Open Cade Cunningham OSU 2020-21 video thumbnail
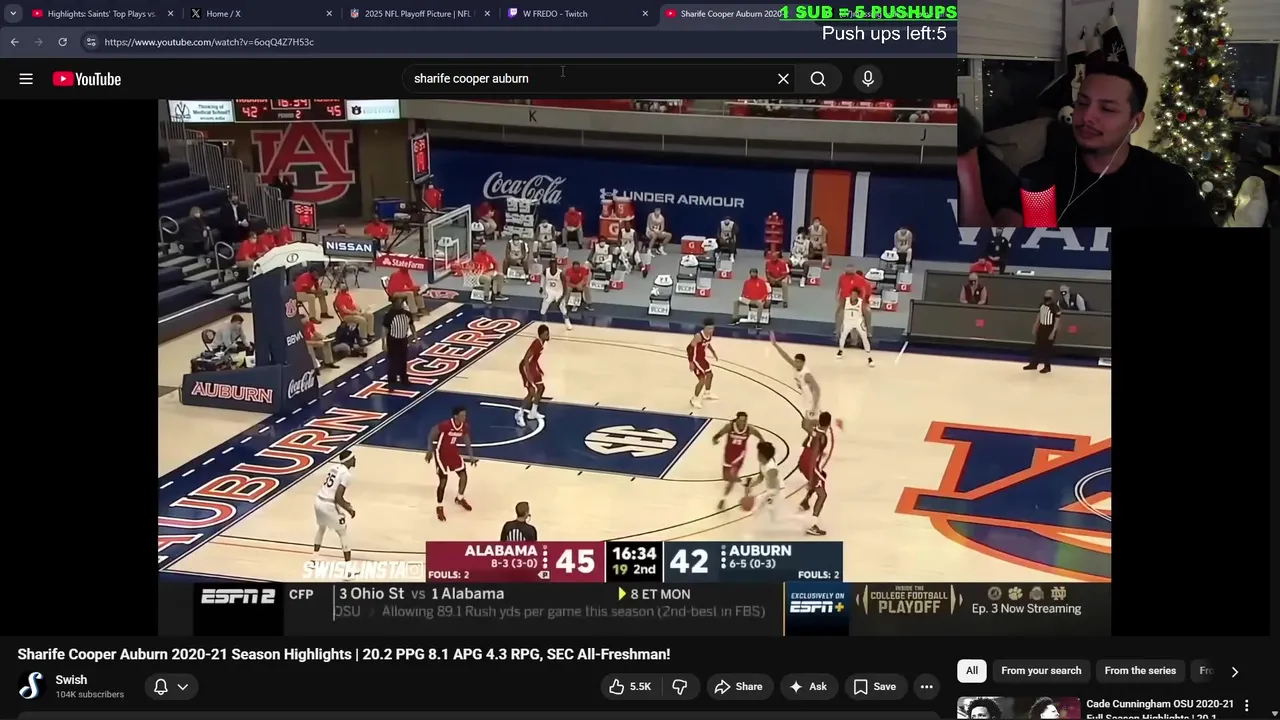 click(1018, 708)
